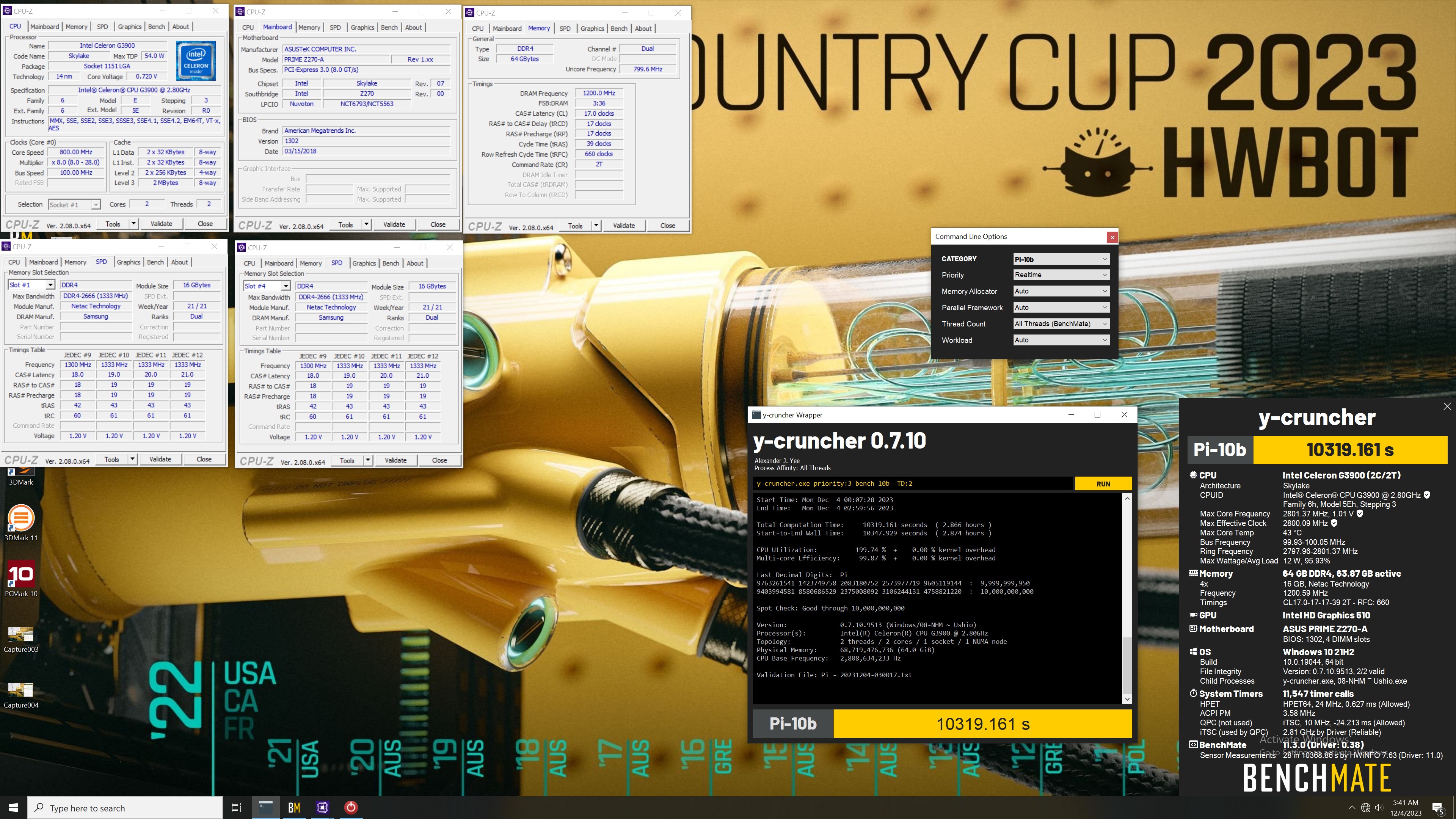Click the Pi-10b 10319.161 s result bar

point(943,724)
